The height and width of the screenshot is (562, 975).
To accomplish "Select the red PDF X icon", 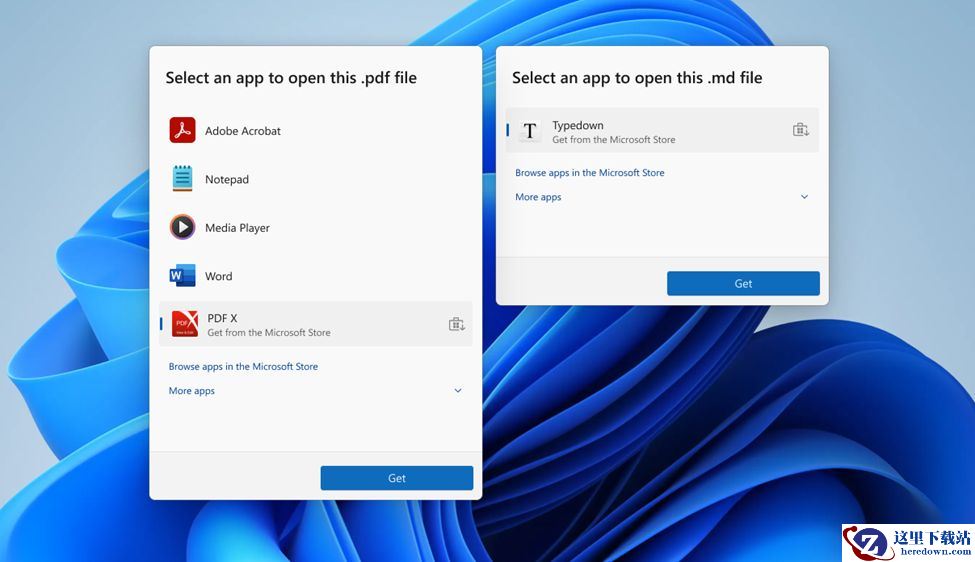I will (185, 324).
